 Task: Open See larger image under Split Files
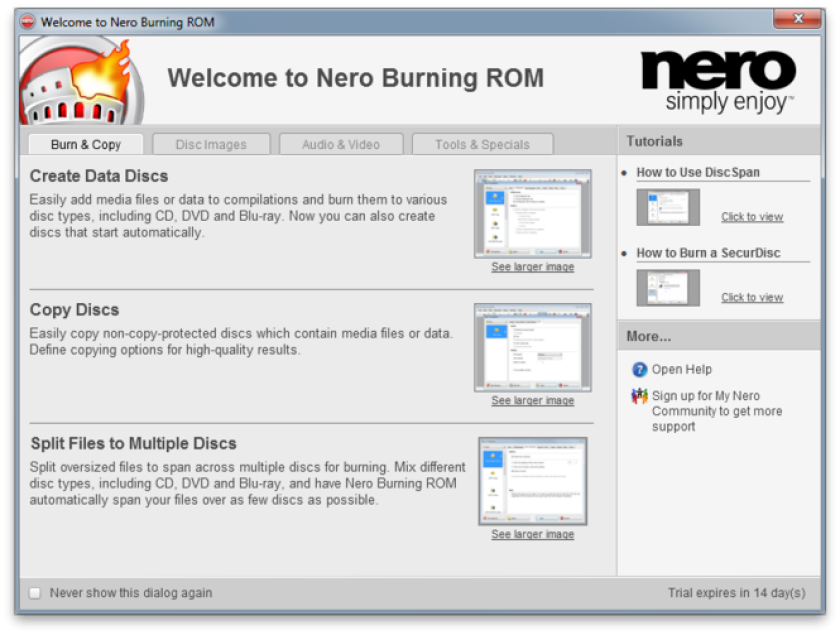532,534
